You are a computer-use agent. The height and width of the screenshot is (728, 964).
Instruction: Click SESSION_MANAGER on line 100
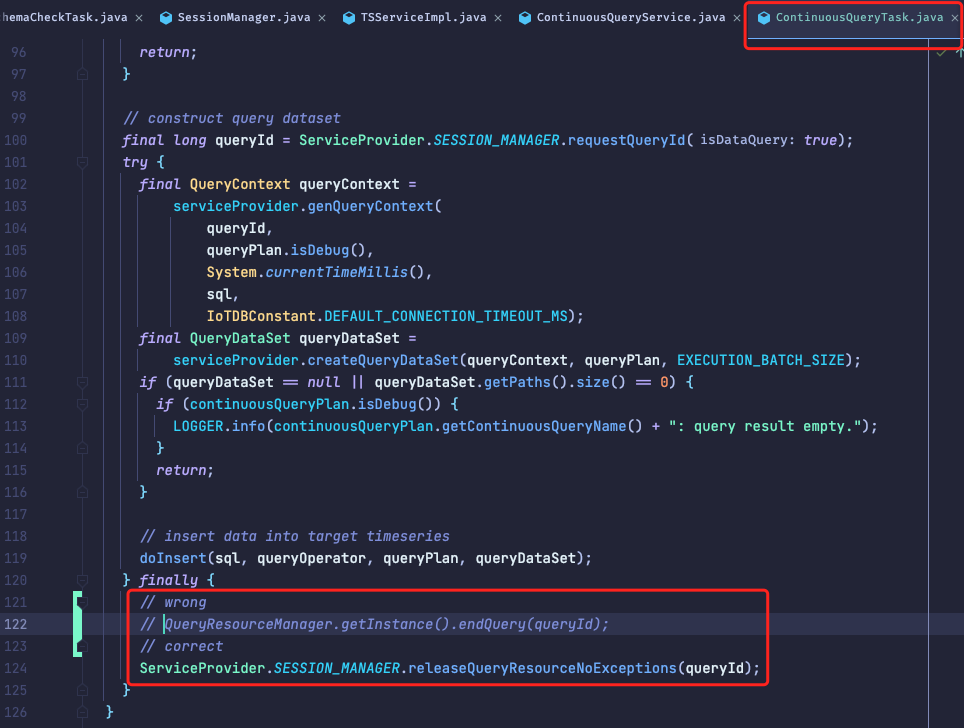[497, 140]
